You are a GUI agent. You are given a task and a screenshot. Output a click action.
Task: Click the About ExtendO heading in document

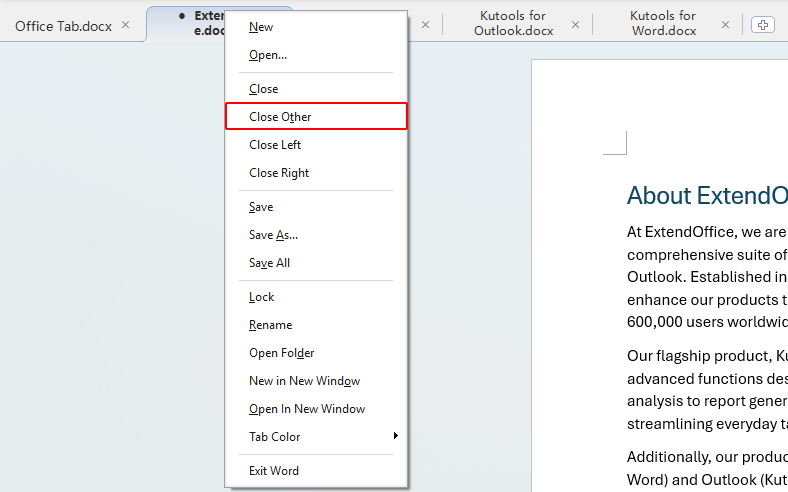pyautogui.click(x=707, y=195)
